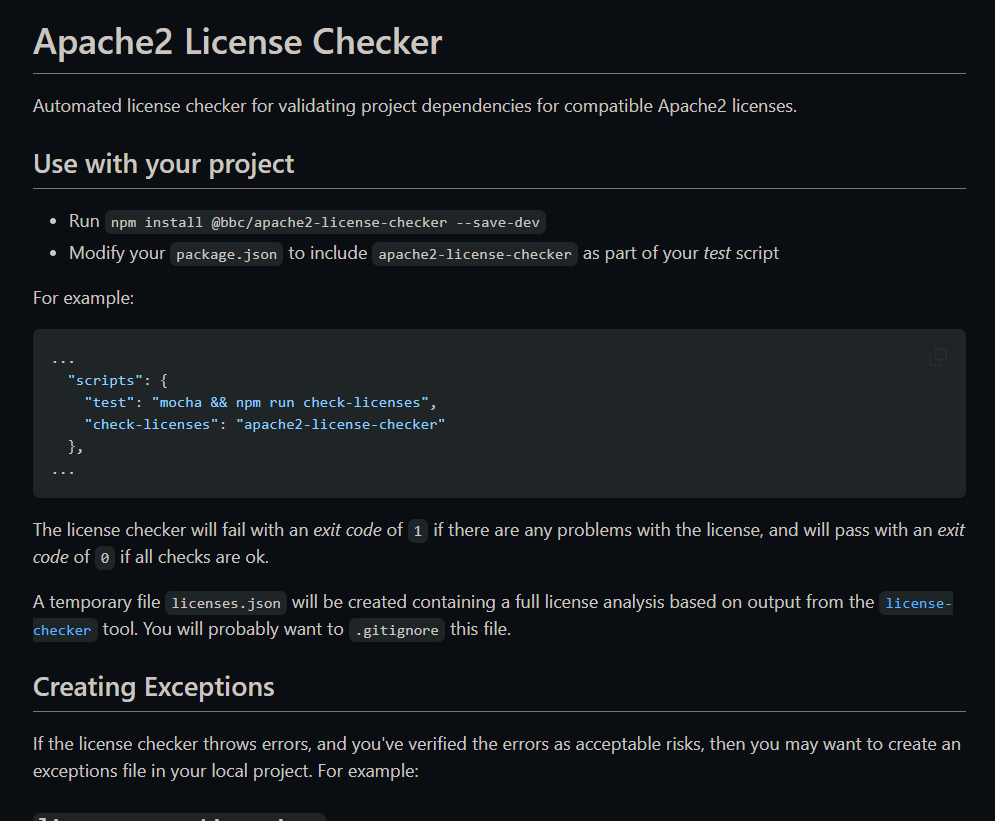Click the exit code "0" badge

(105, 558)
